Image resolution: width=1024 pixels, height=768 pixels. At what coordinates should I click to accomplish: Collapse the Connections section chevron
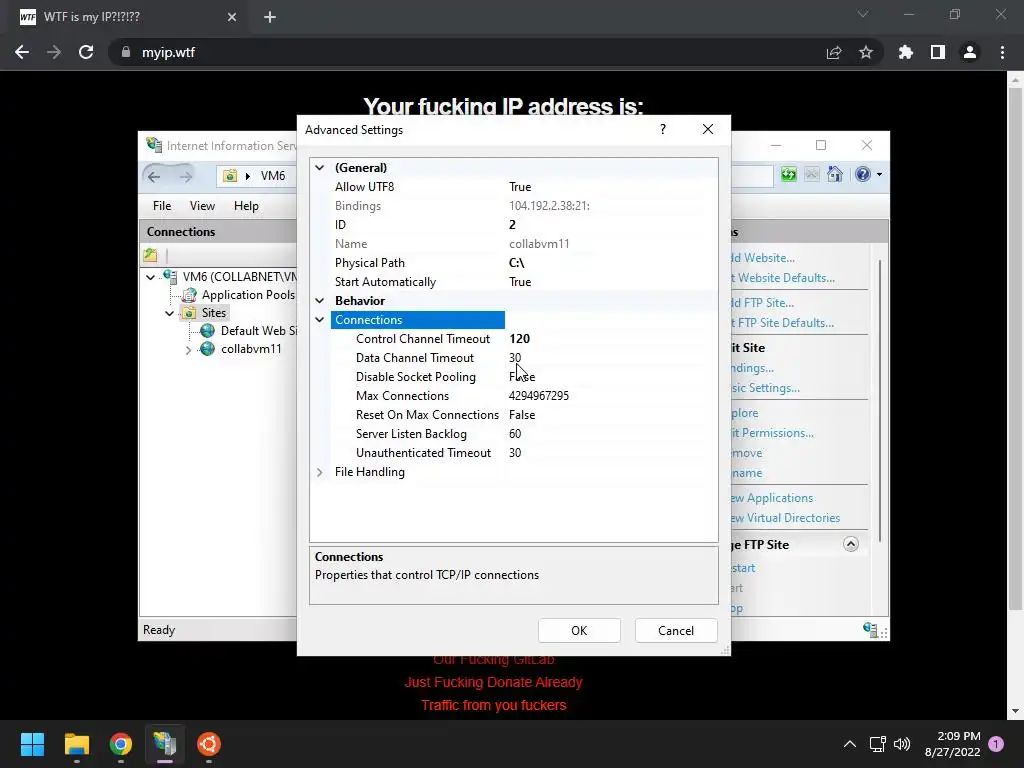320,320
